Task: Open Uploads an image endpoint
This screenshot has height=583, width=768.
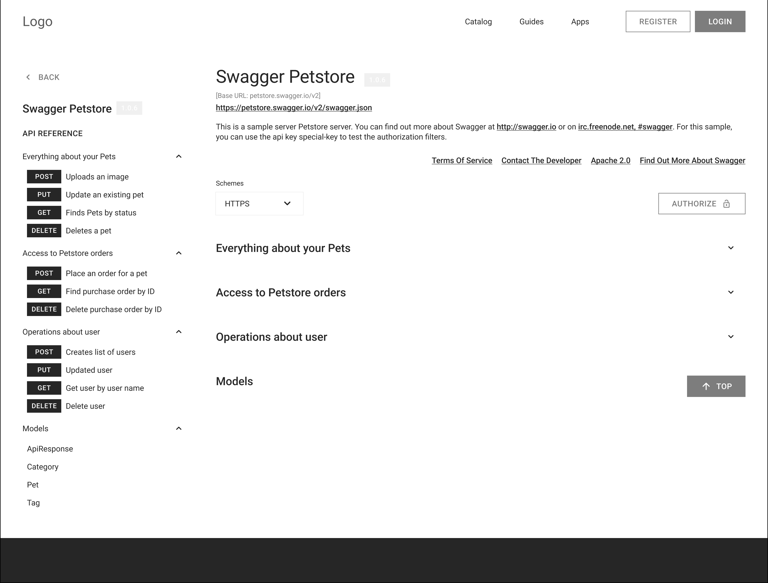Action: coord(97,177)
